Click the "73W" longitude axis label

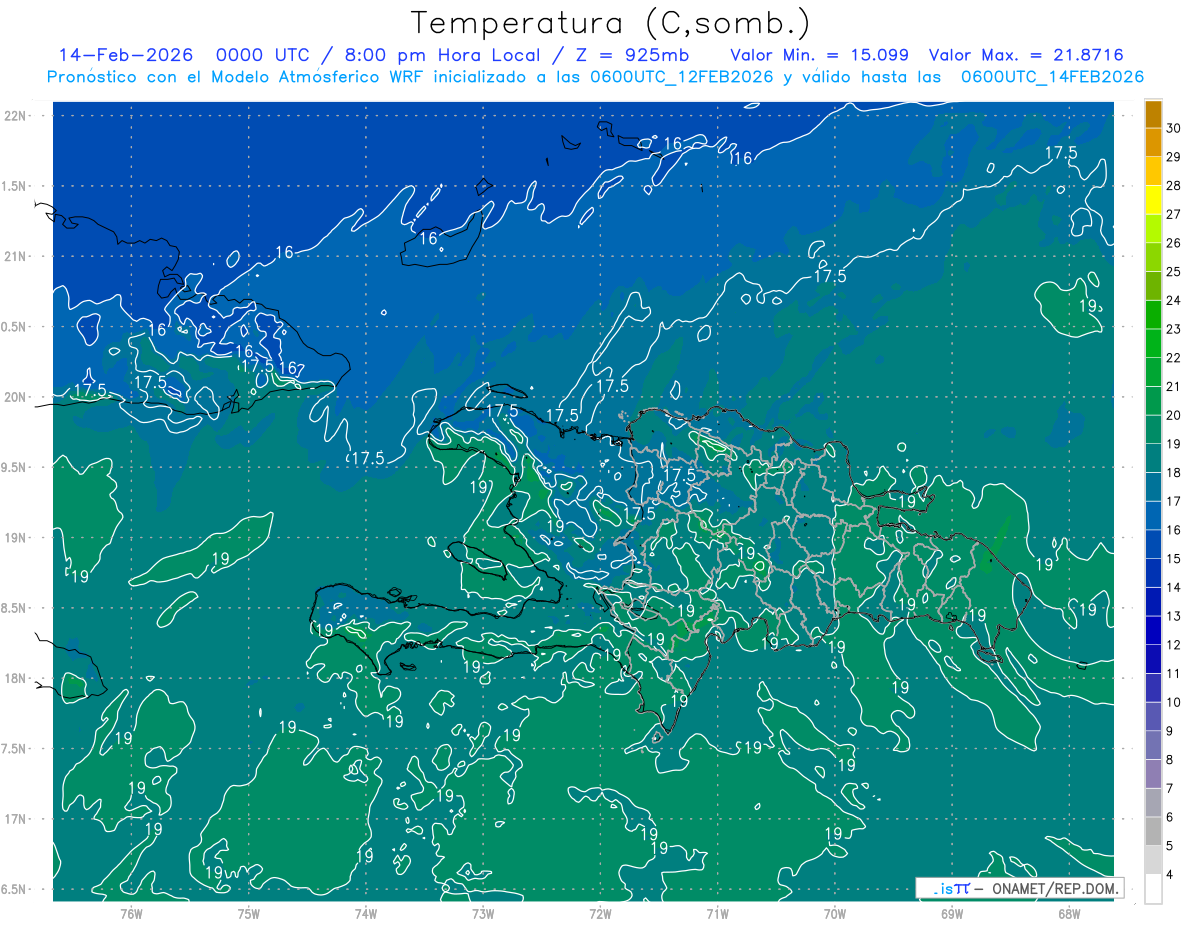click(483, 913)
